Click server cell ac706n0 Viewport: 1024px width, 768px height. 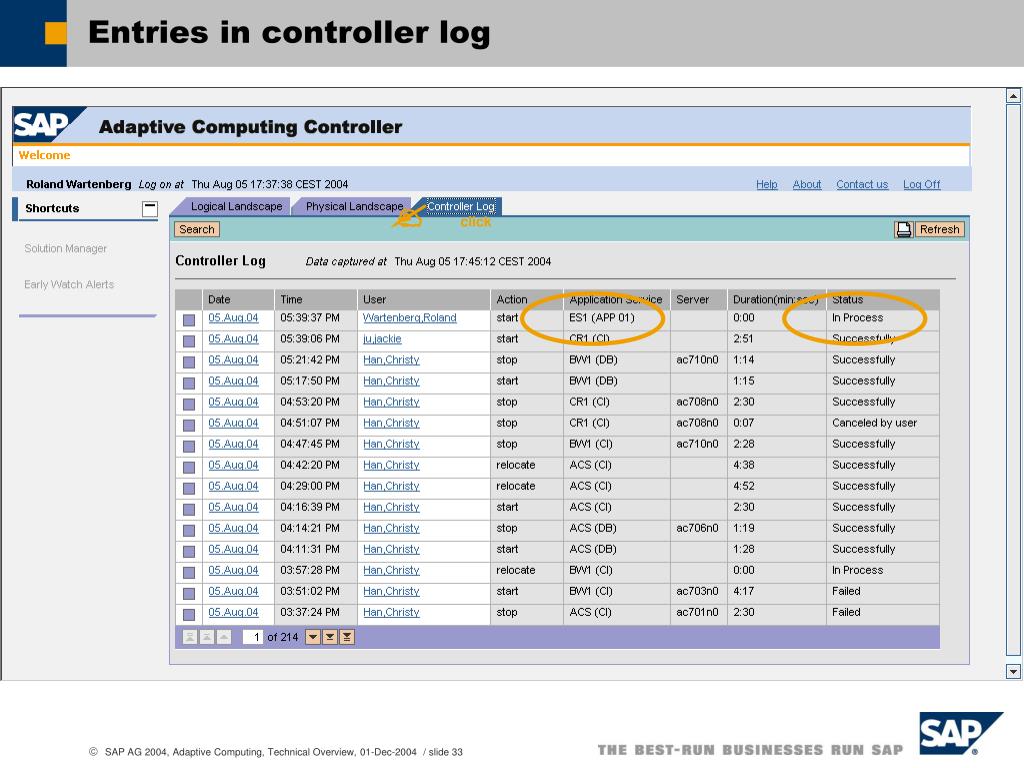click(x=697, y=528)
